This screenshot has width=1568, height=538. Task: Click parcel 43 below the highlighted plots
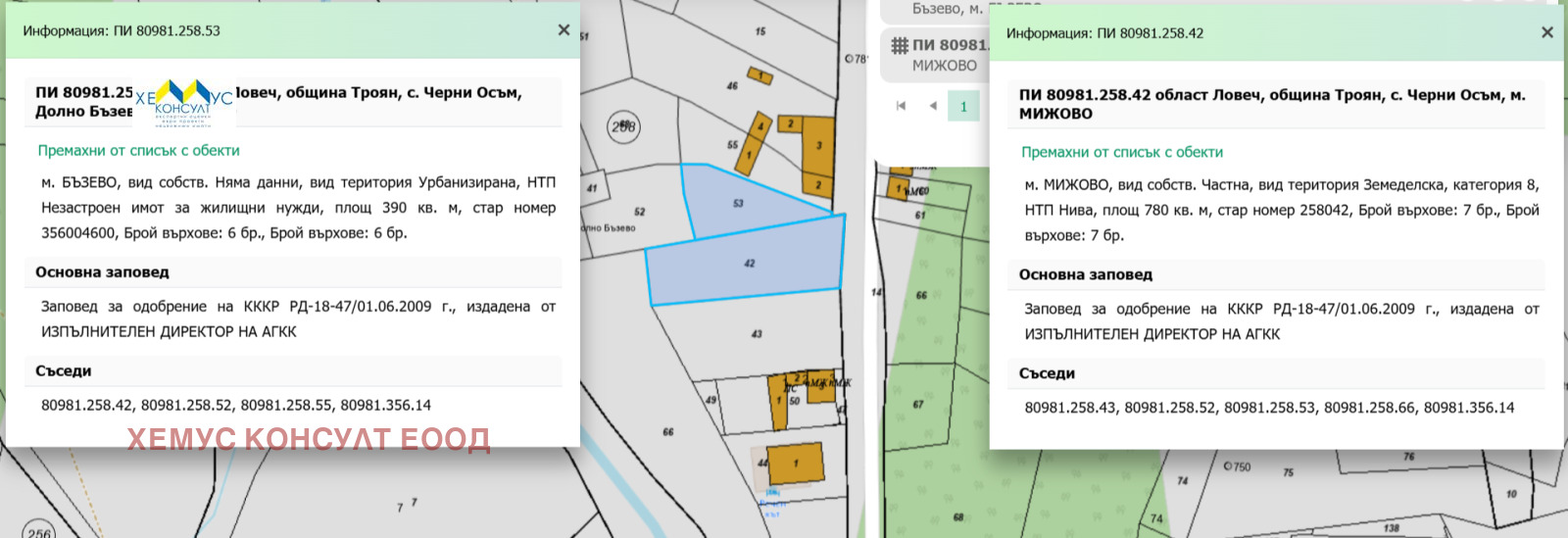(x=756, y=335)
